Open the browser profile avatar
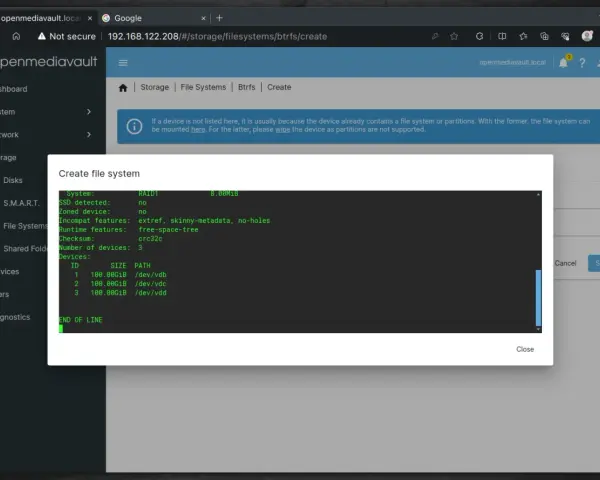Image resolution: width=600 pixels, height=480 pixels. click(587, 36)
